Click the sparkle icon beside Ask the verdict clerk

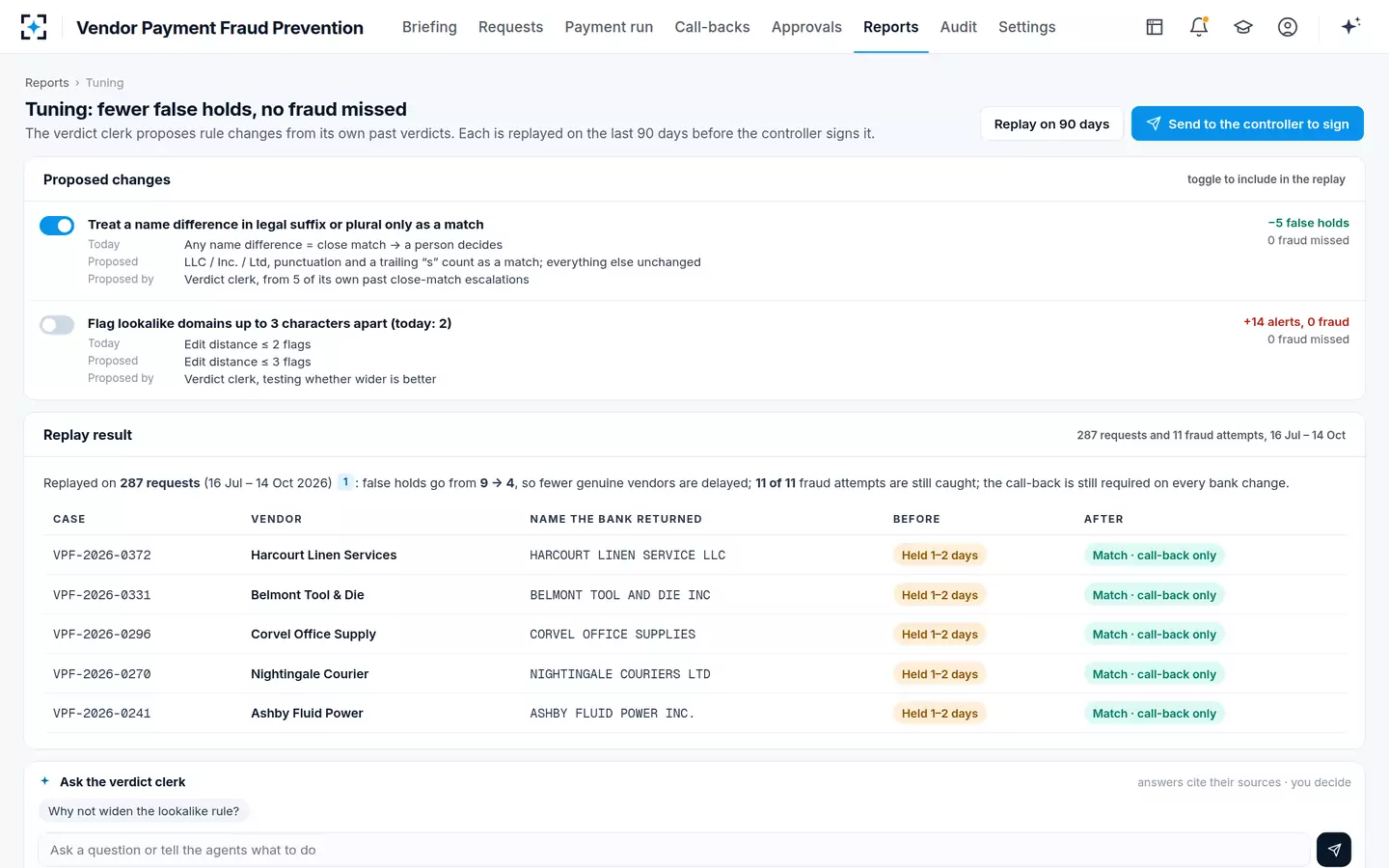45,781
